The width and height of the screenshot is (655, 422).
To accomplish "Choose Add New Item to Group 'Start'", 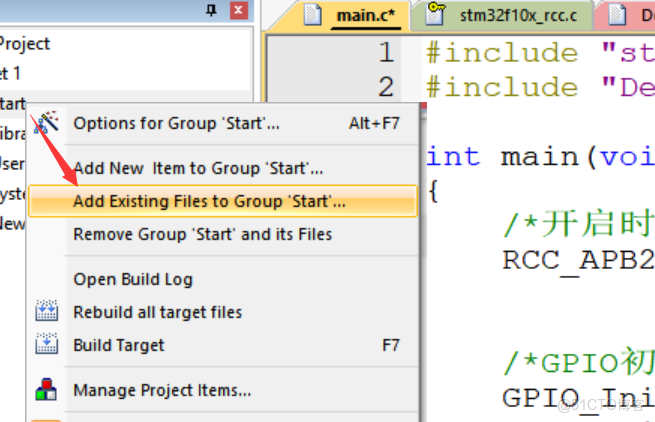I will click(x=223, y=168).
